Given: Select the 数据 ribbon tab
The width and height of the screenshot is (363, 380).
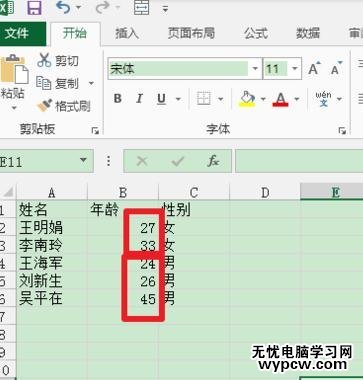Looking at the screenshot, I should pyautogui.click(x=308, y=33).
